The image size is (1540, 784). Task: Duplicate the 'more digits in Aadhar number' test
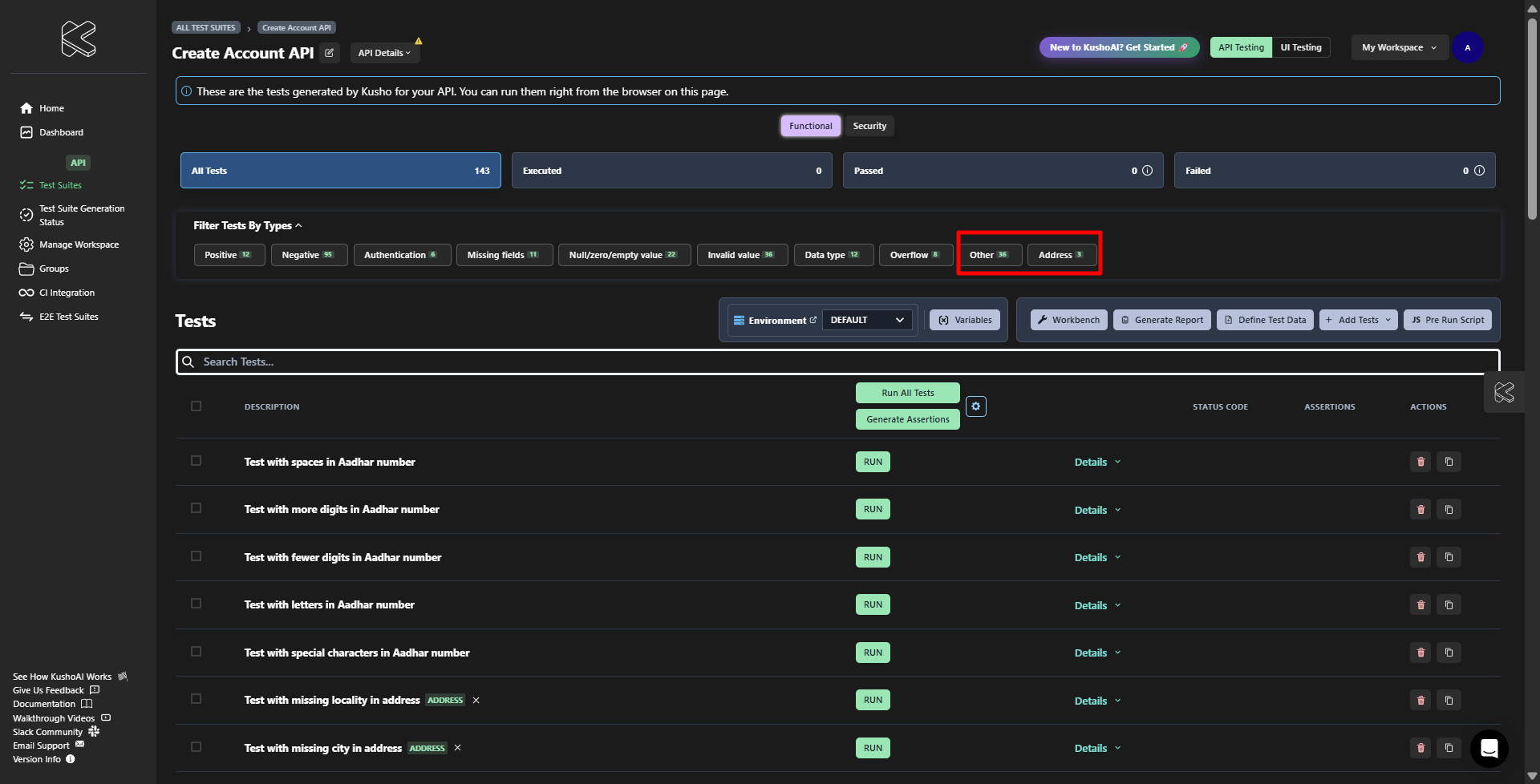(x=1449, y=510)
